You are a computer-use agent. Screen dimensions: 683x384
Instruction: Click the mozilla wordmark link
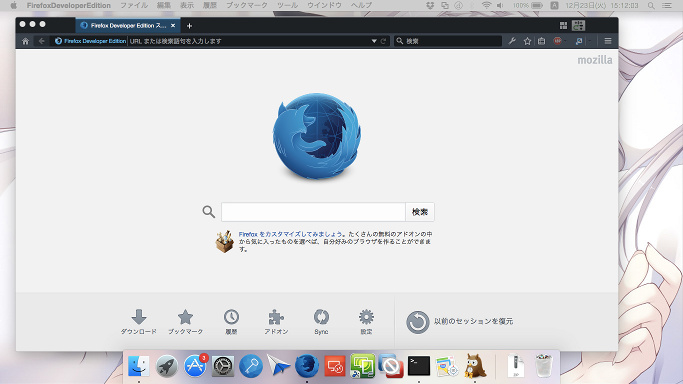tap(595, 60)
